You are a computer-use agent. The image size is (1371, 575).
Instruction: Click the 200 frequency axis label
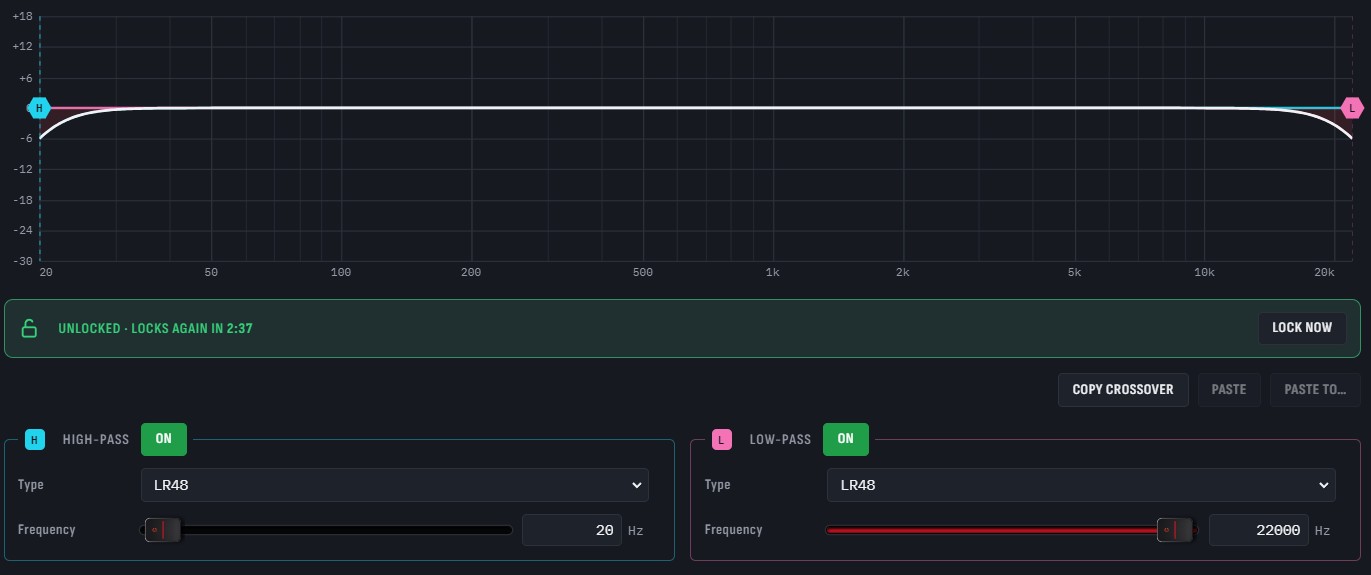tap(471, 272)
